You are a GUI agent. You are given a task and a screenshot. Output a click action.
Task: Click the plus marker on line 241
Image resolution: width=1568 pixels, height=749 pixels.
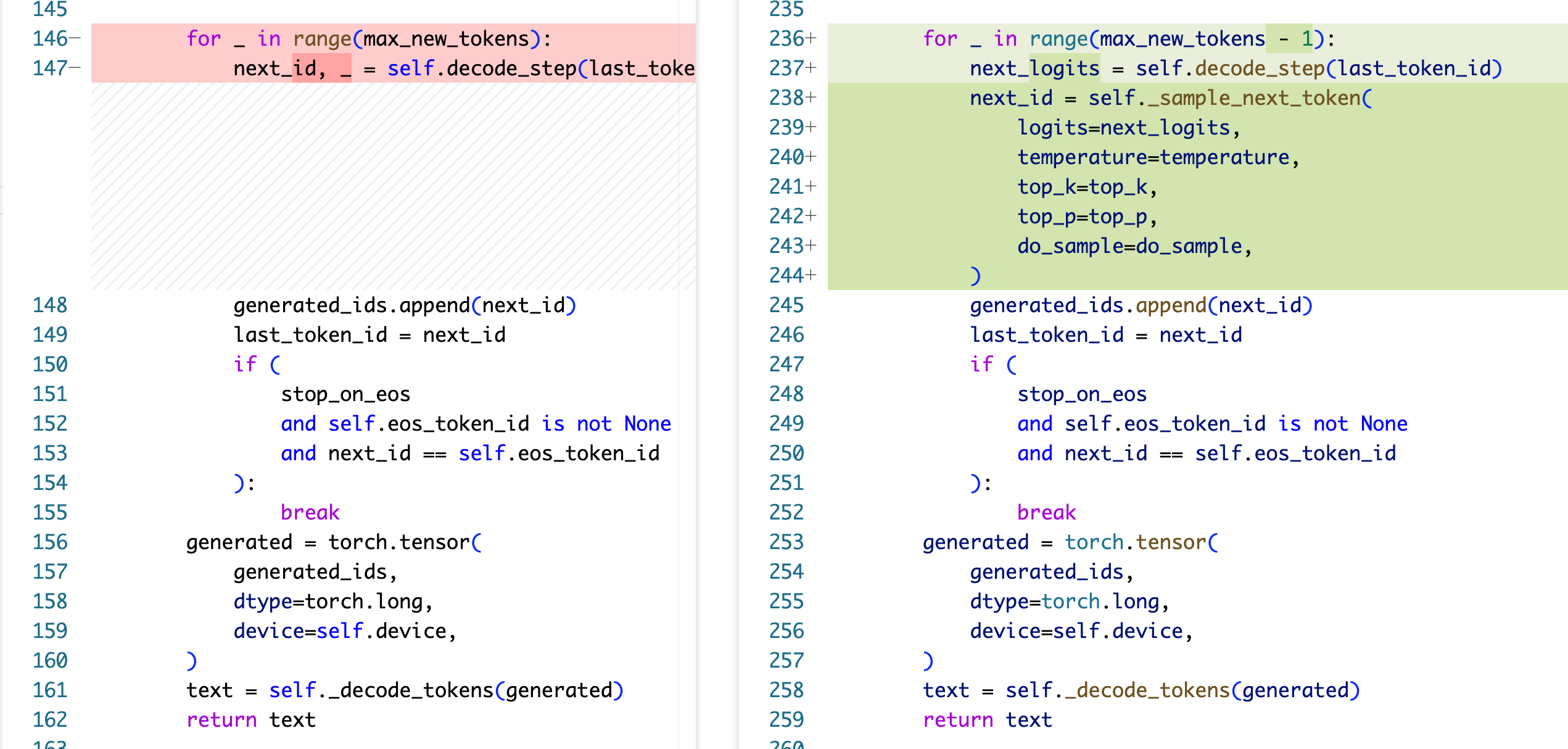click(x=811, y=186)
